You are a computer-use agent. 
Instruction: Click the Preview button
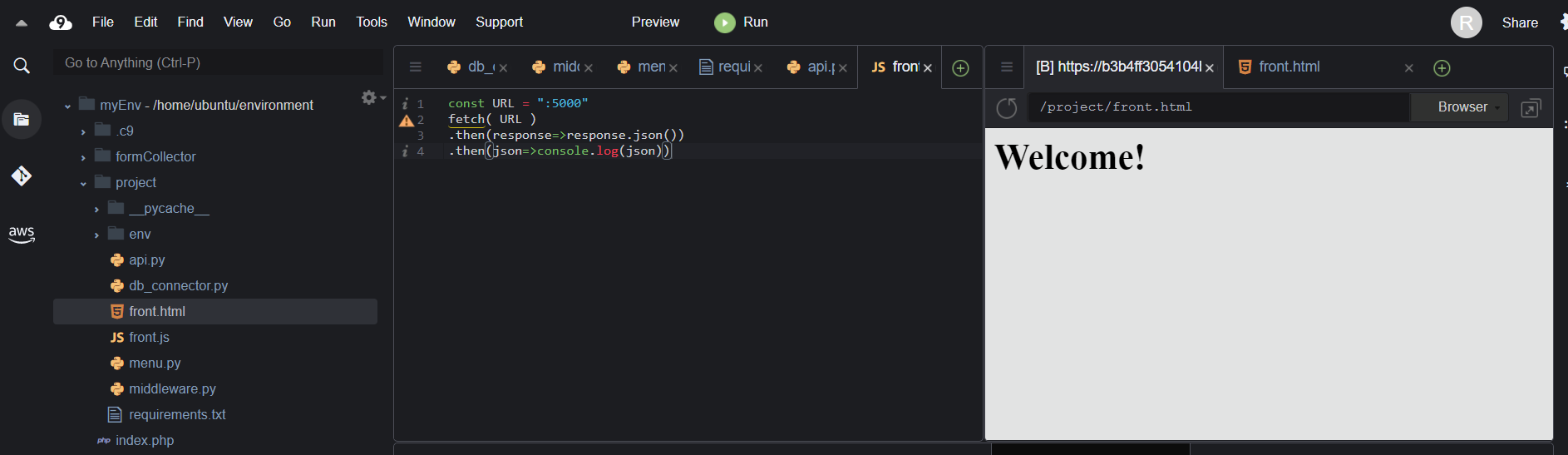(655, 22)
